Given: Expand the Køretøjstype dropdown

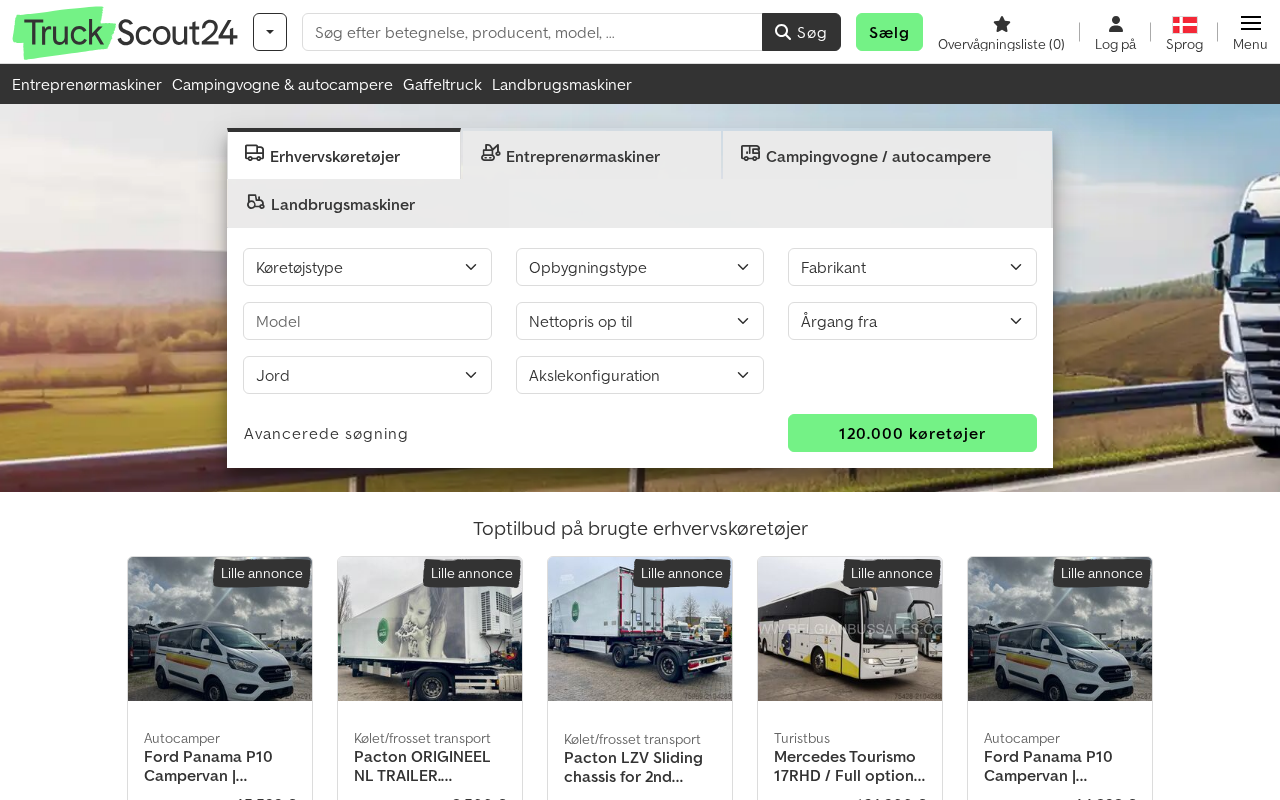Looking at the screenshot, I should [367, 267].
